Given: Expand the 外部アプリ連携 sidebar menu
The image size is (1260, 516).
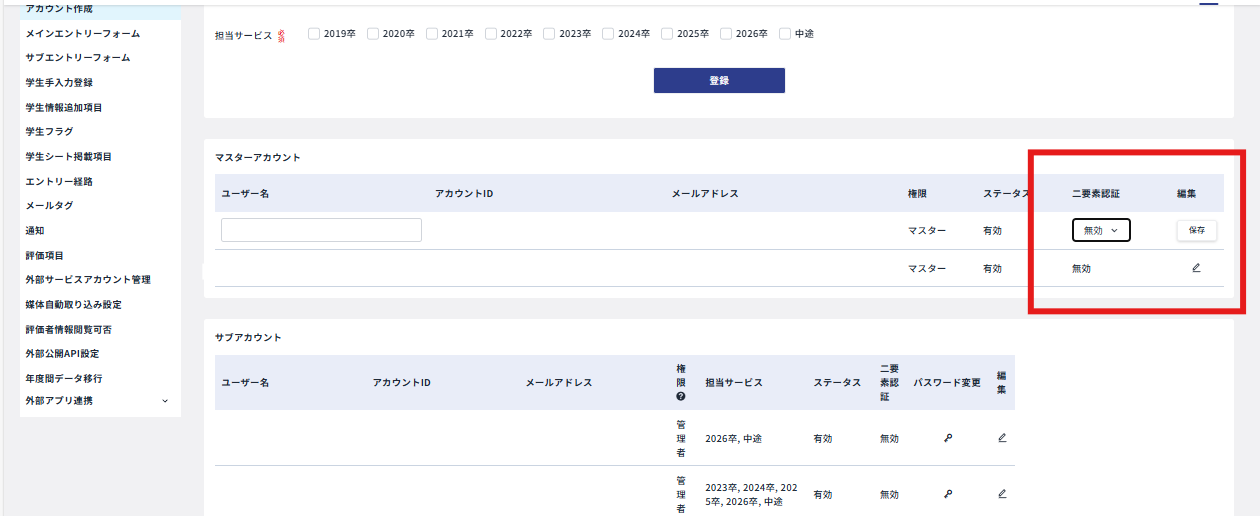Looking at the screenshot, I should click(97, 401).
